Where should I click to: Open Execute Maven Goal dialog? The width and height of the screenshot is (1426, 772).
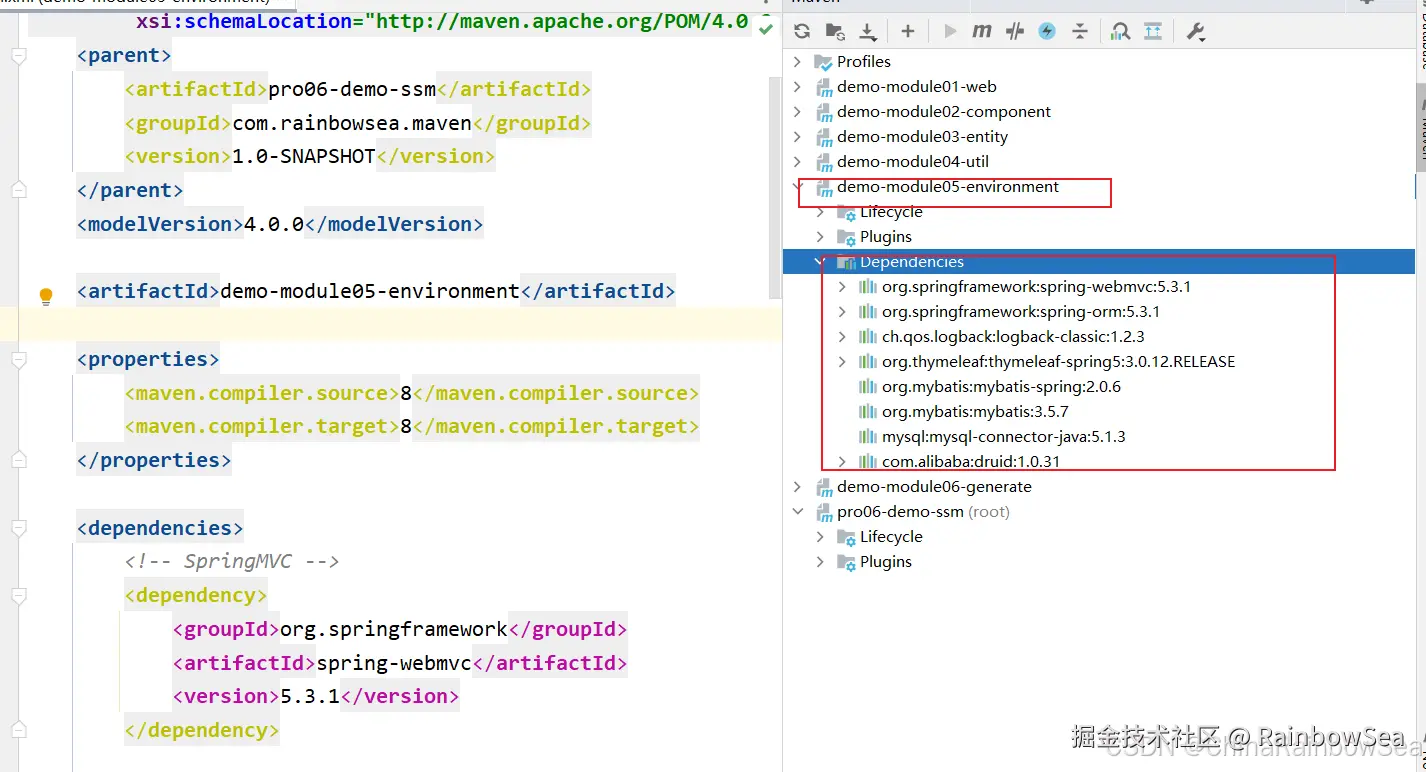[x=982, y=31]
